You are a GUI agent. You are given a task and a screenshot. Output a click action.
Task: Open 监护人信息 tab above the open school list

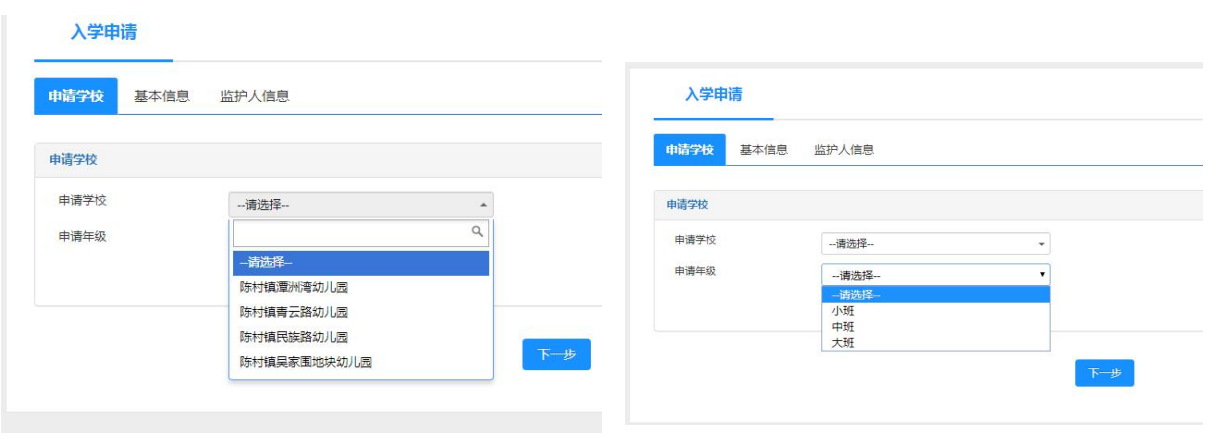pyautogui.click(x=255, y=97)
